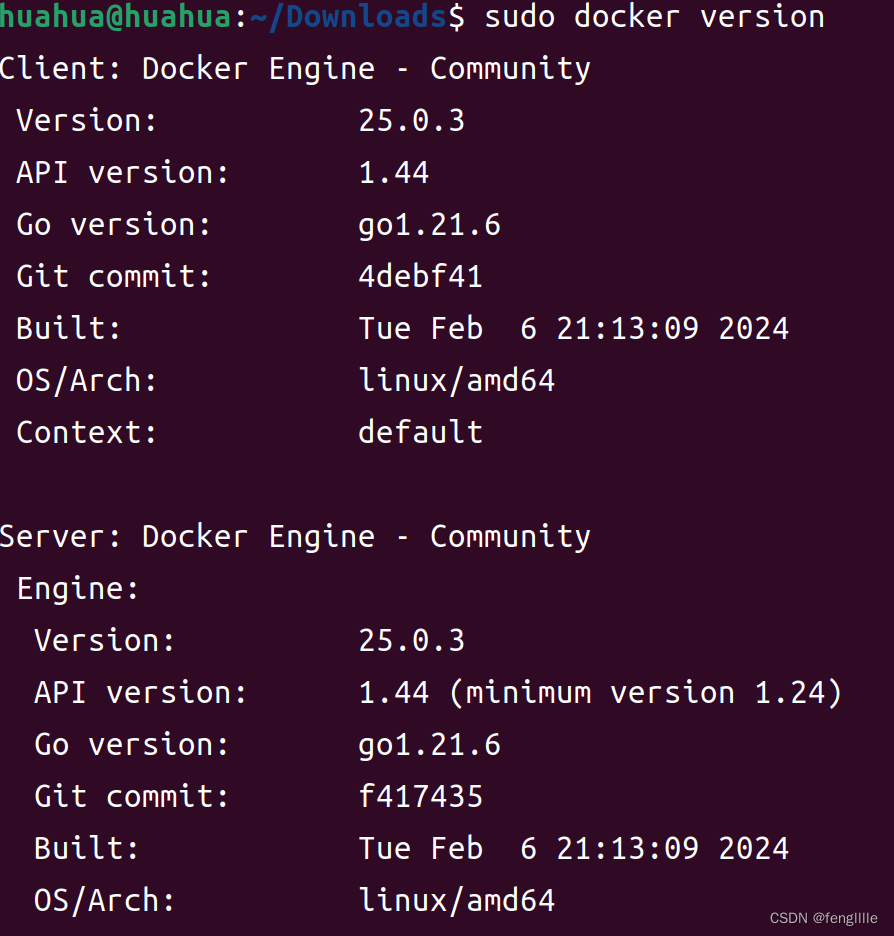The image size is (894, 936).
Task: Select the Server Go value "go1.21.6"
Action: point(430,746)
